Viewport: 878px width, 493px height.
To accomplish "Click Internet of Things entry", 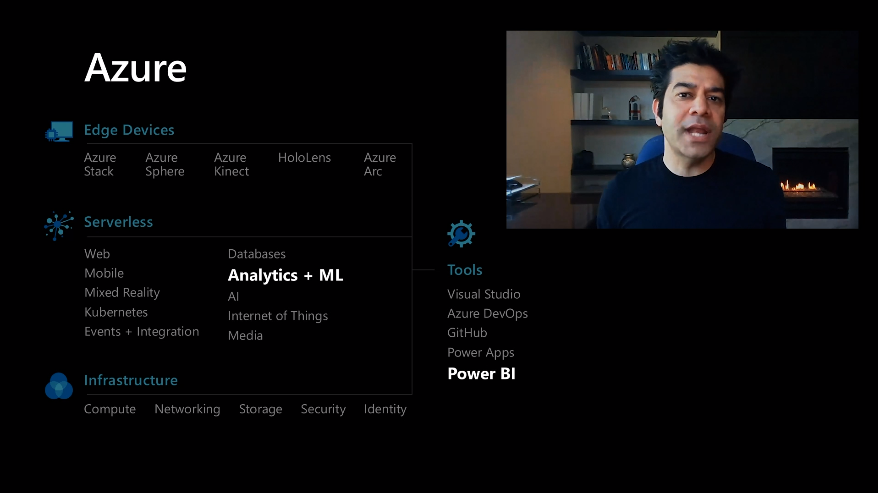I will point(278,316).
